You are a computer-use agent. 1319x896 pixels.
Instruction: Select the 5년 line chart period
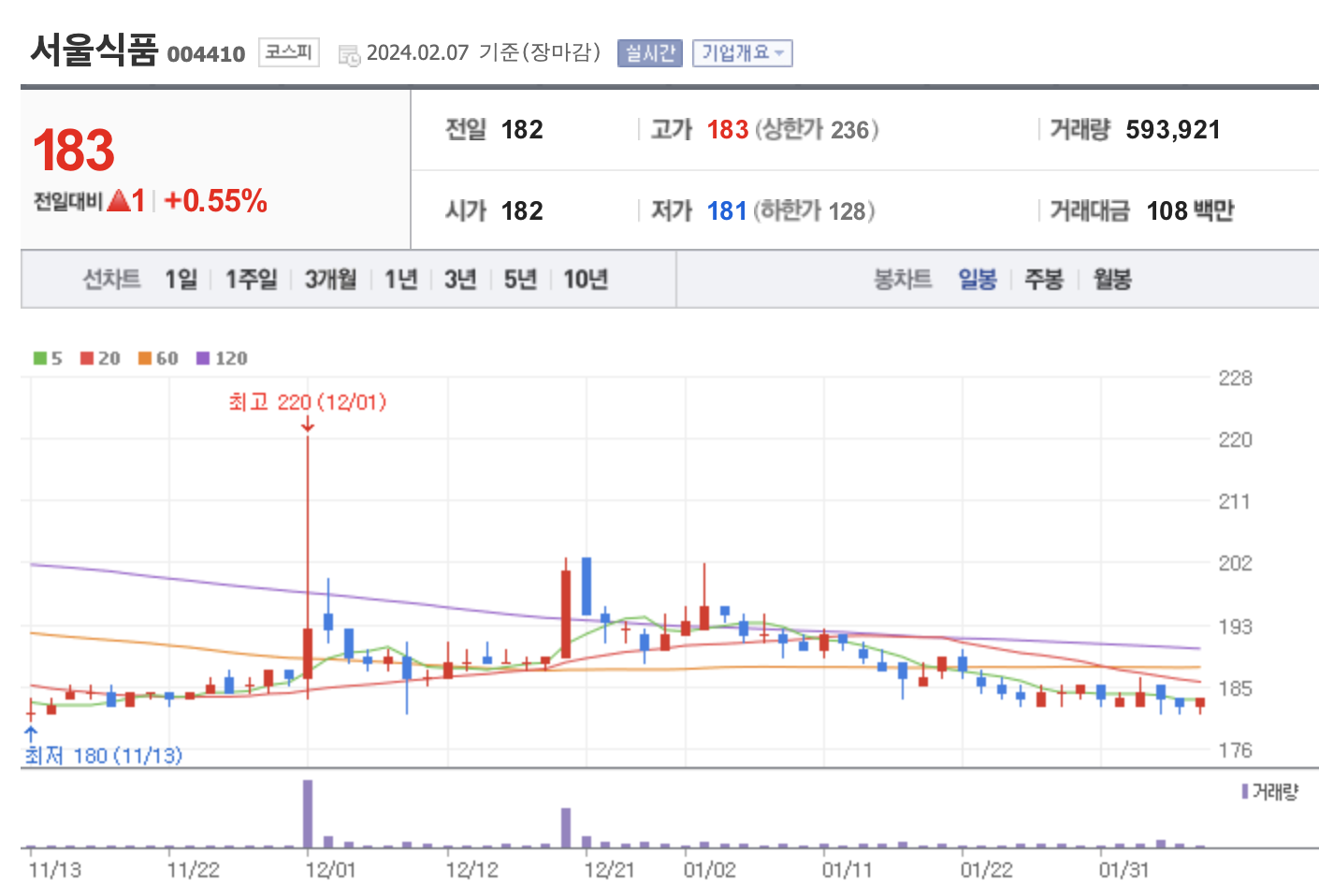520,279
